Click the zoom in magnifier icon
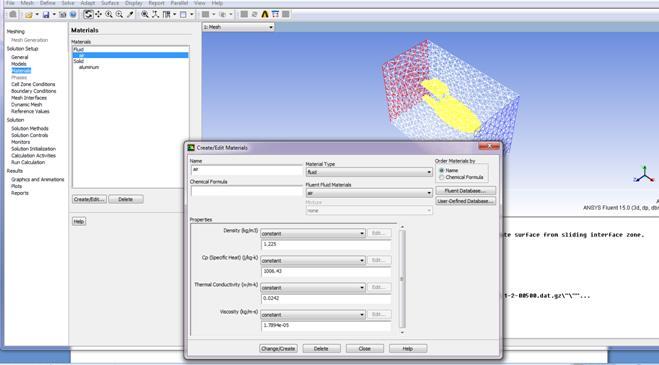659x365 pixels. click(x=109, y=14)
